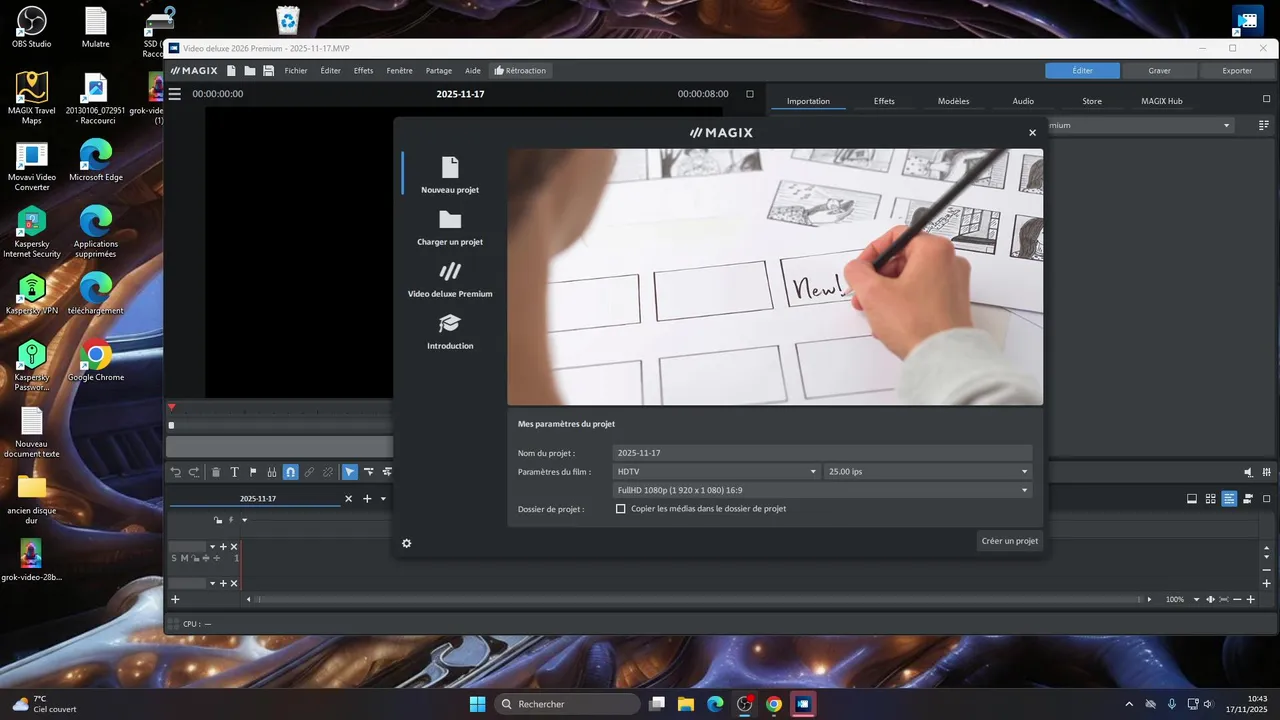Select Video deluxe Premium sidebar entry
The image size is (1280, 720).
[x=450, y=280]
